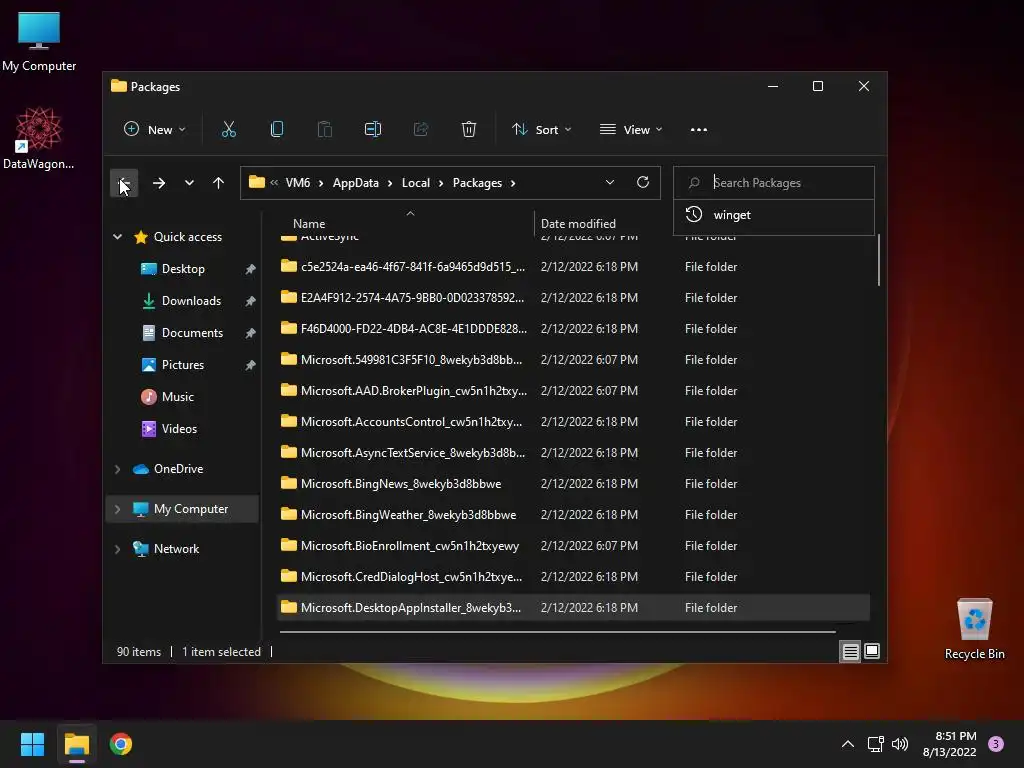This screenshot has height=768, width=1024.
Task: Click the Delete trash icon
Action: (469, 129)
